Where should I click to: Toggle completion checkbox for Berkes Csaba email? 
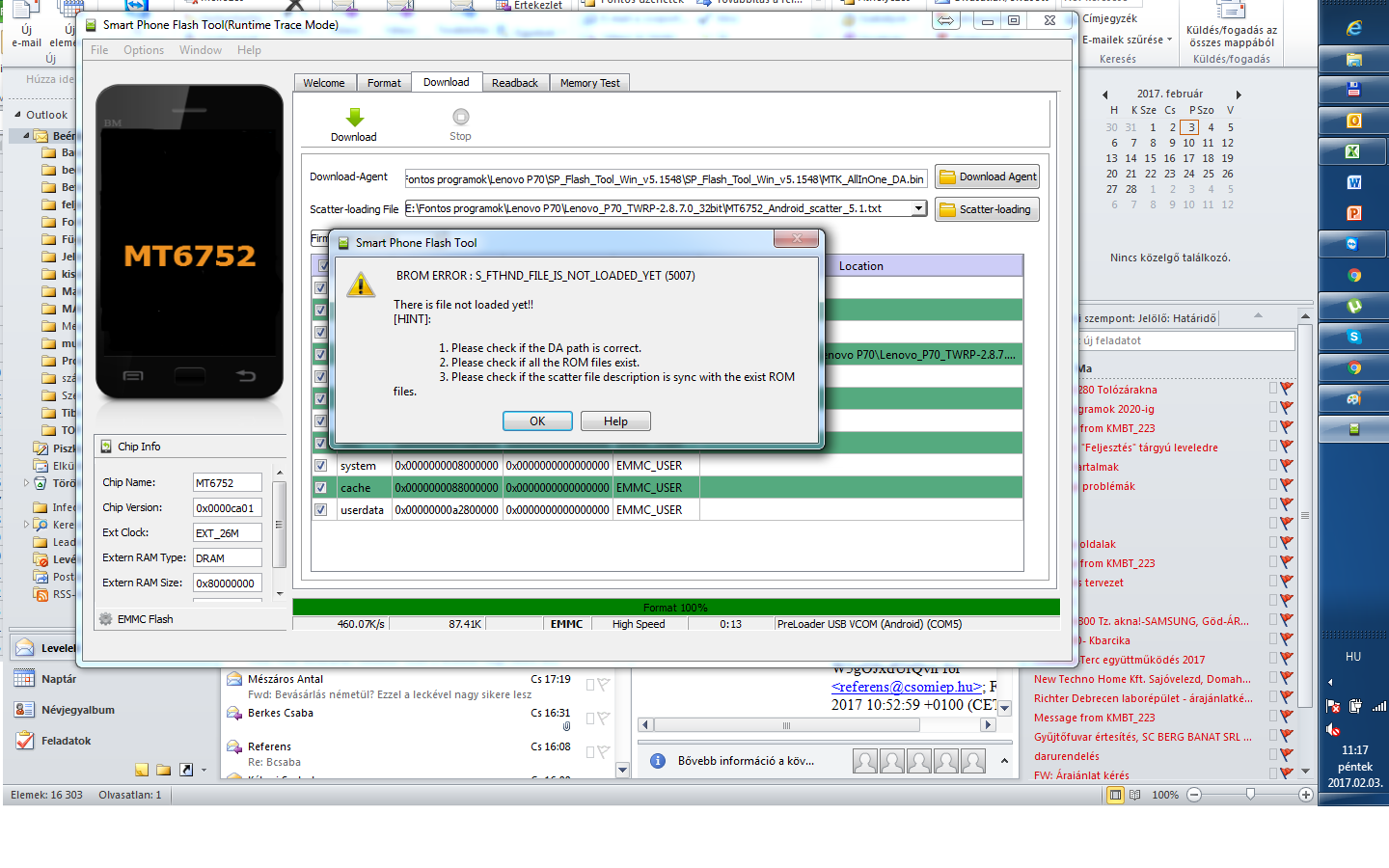(x=590, y=719)
